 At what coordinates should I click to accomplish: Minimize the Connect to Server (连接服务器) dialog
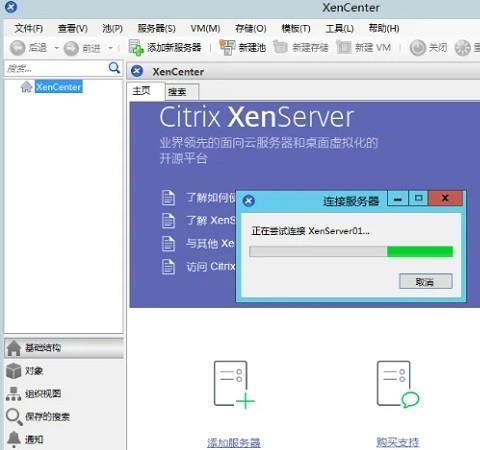tap(398, 199)
